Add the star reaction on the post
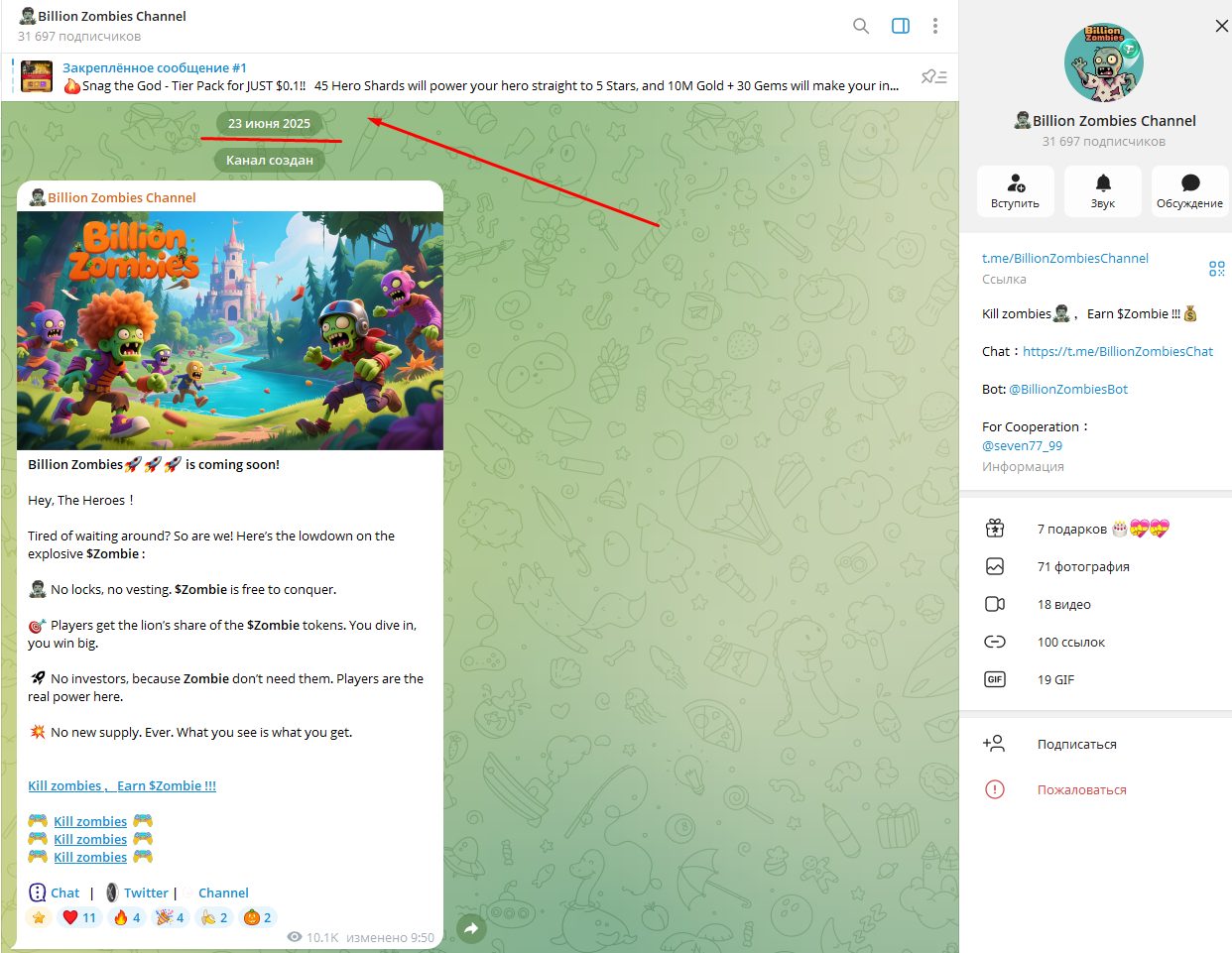Viewport: 1232px width, 953px height. click(39, 917)
